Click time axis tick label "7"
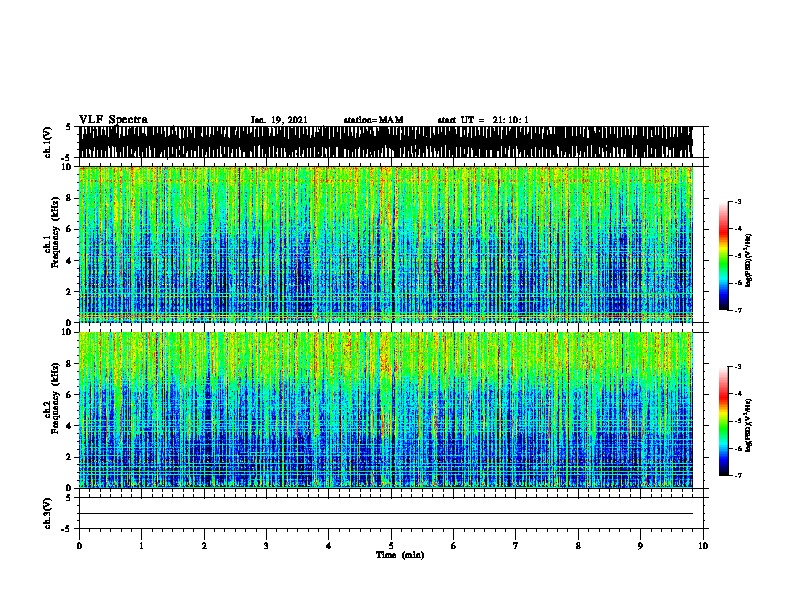The image size is (792, 612). pyautogui.click(x=516, y=546)
